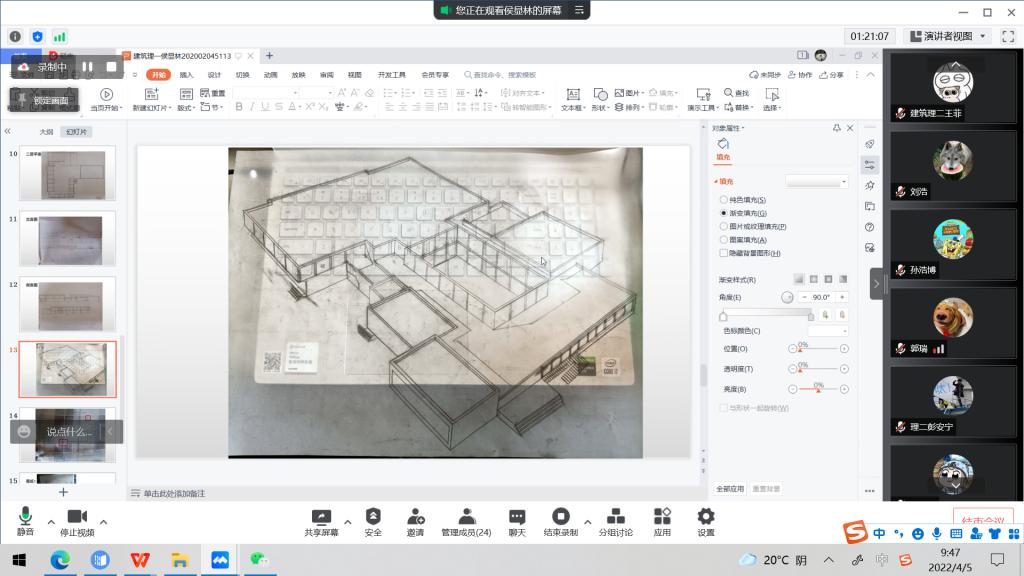Viewport: 1024px width, 576px height.
Task: Expand the 演讲者视图 view dropdown
Action: [946, 36]
